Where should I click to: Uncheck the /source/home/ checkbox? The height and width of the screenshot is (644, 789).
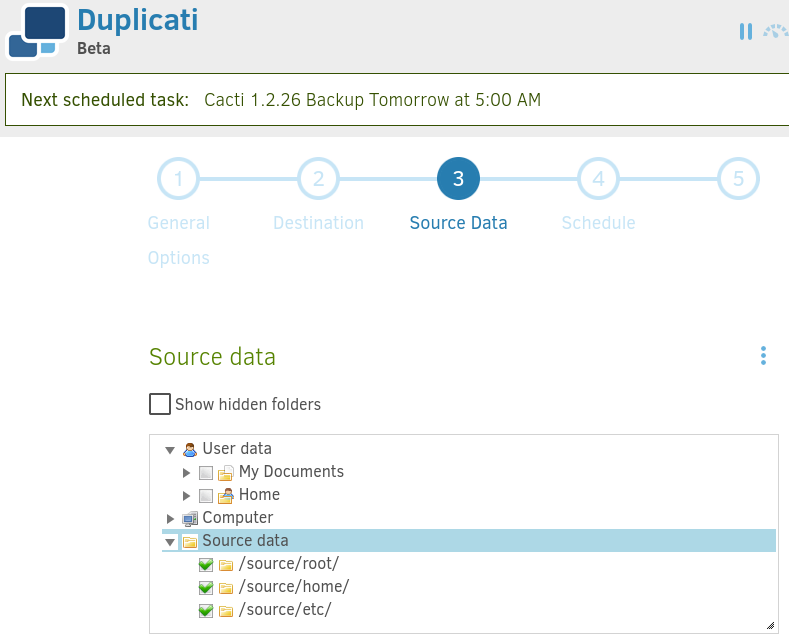[x=205, y=588]
